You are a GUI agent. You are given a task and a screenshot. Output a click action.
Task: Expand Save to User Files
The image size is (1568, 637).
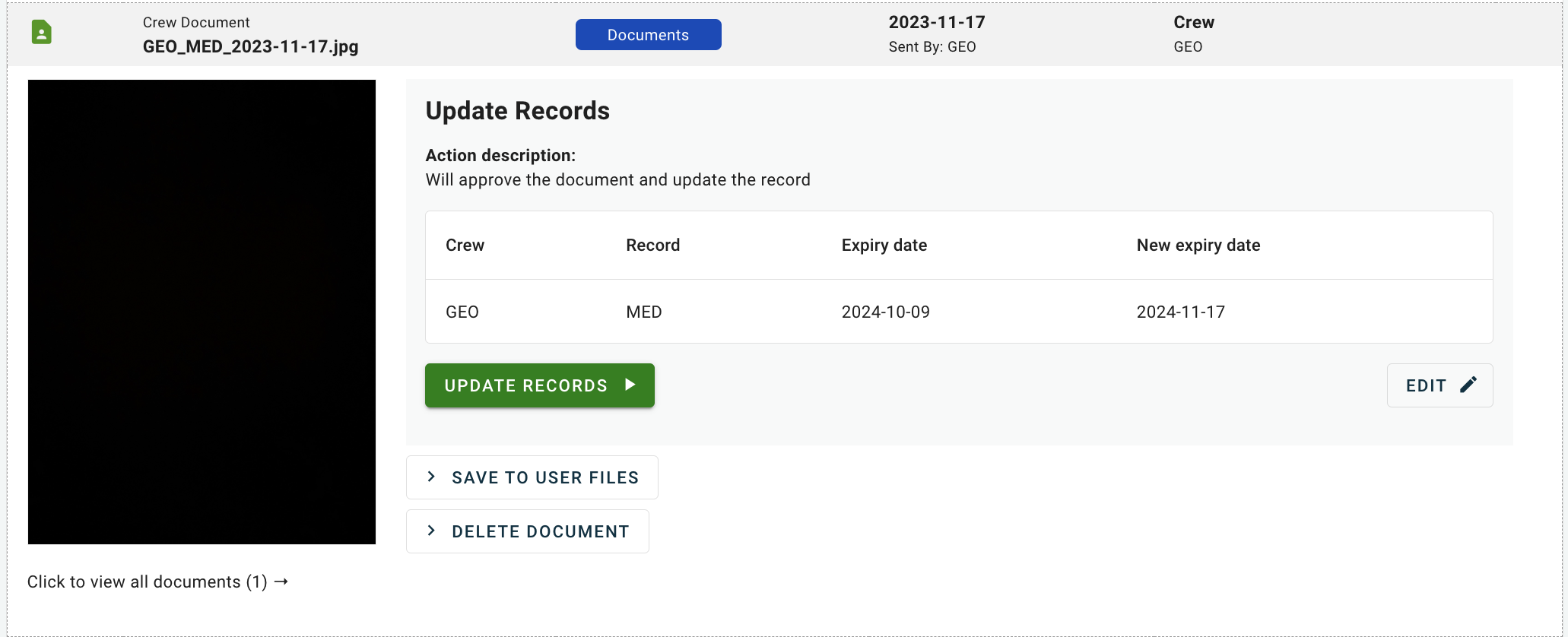544,477
